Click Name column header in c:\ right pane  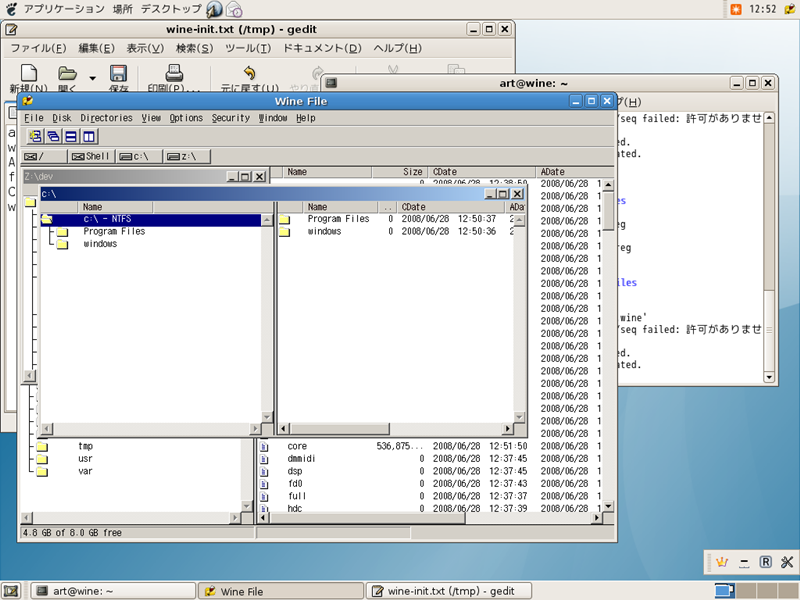point(341,207)
